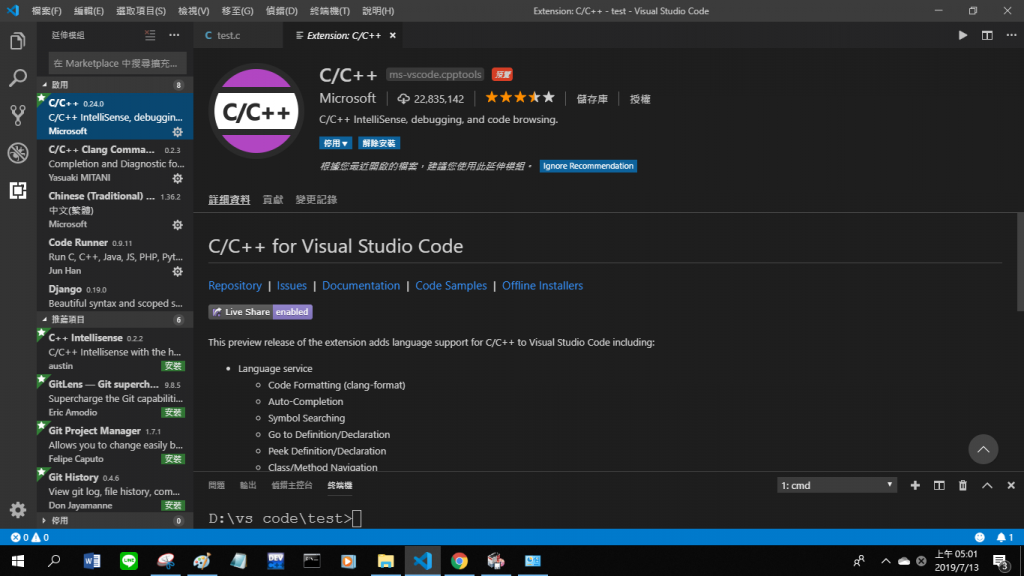The width and height of the screenshot is (1024, 576).
Task: Open the feedback smiley in status bar
Action: (980, 537)
